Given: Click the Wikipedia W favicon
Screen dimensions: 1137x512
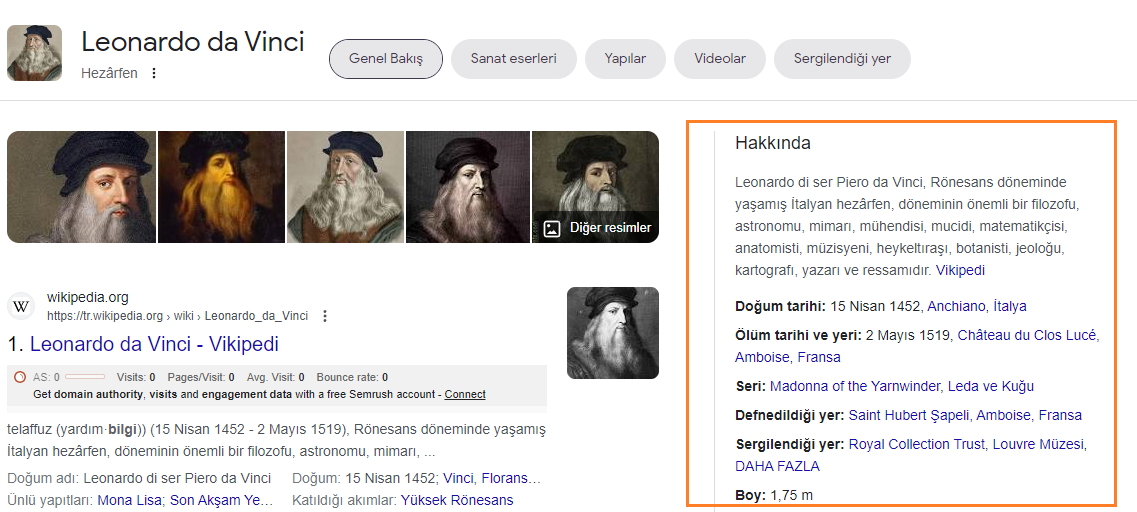Looking at the screenshot, I should [22, 307].
